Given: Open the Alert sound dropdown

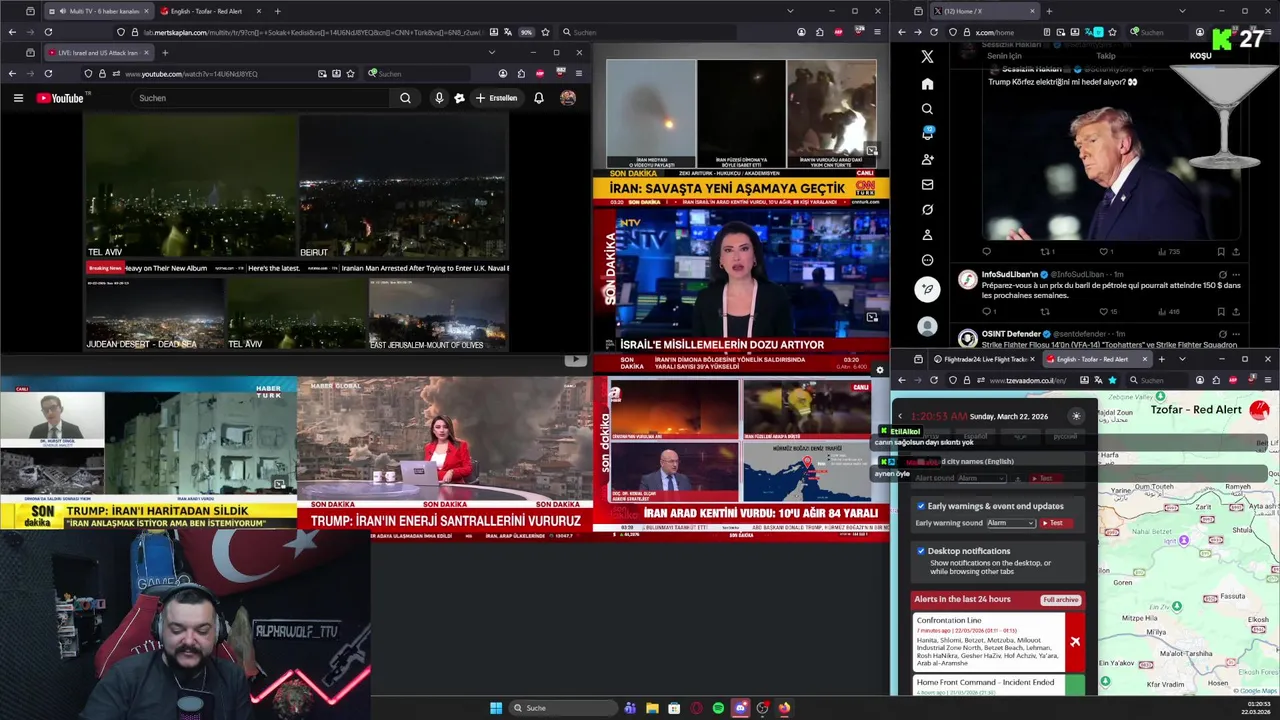Looking at the screenshot, I should pyautogui.click(x=982, y=478).
